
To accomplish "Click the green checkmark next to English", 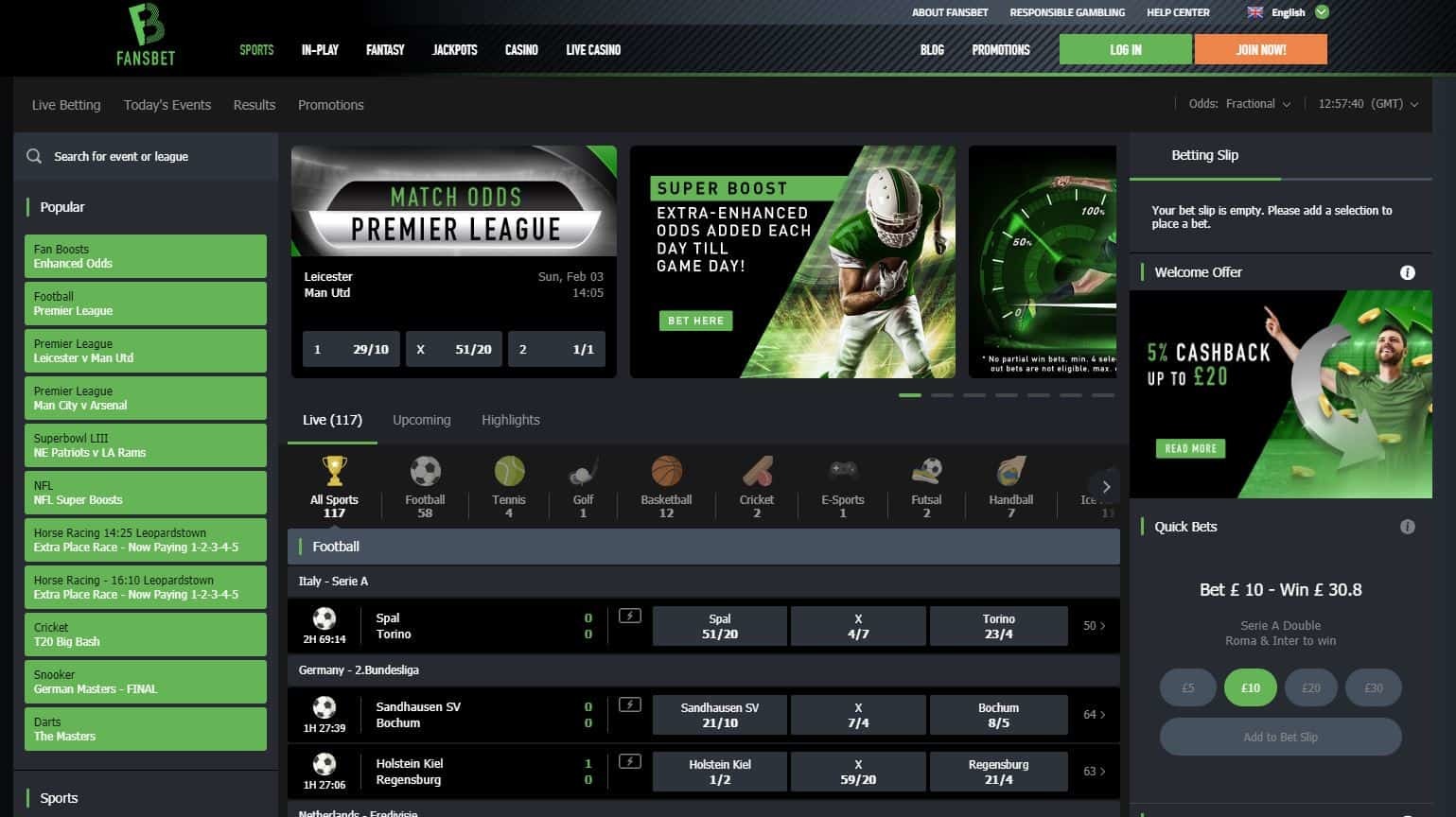I will [x=1323, y=12].
